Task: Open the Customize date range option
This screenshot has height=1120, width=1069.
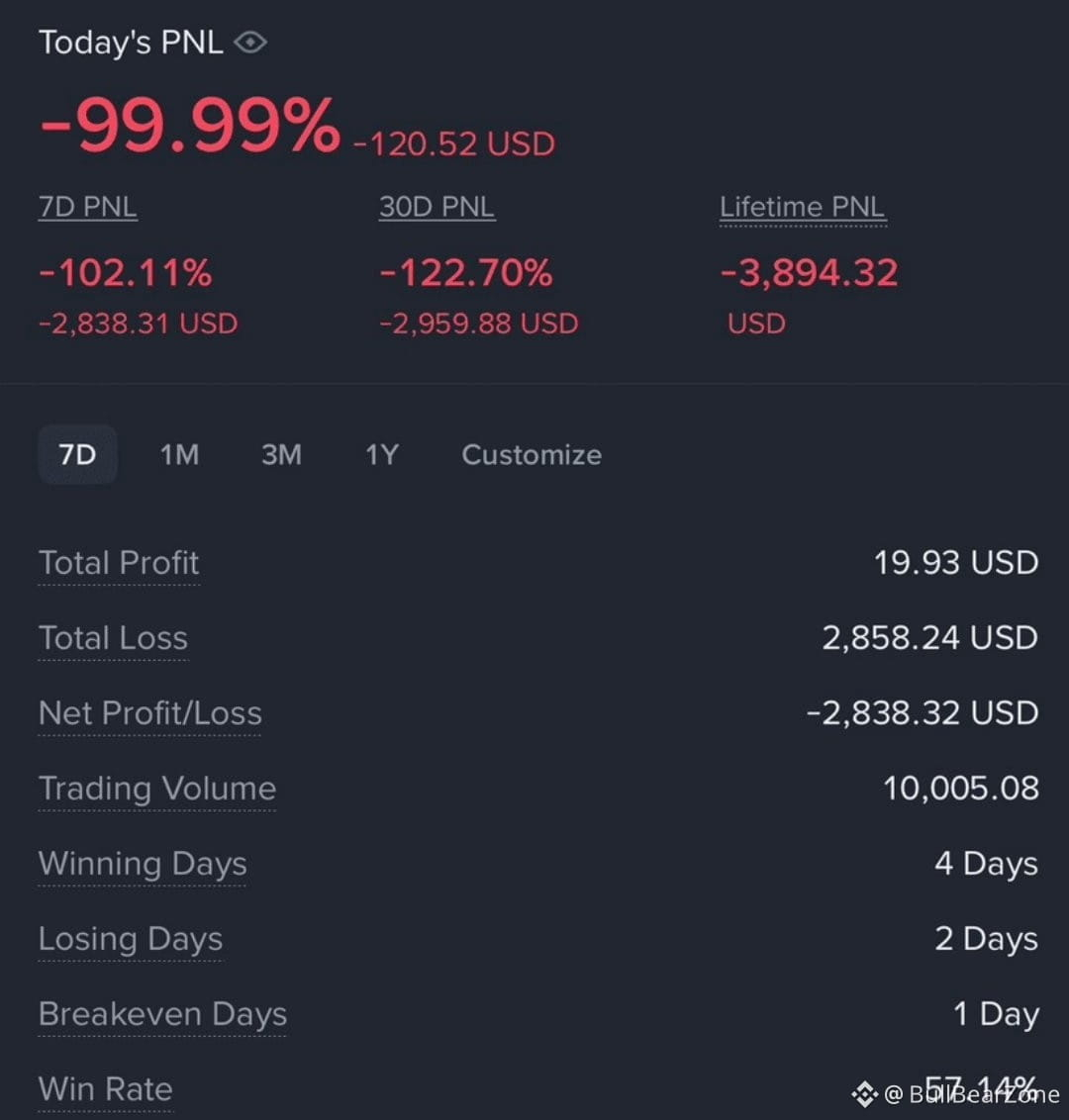Action: pos(532,455)
